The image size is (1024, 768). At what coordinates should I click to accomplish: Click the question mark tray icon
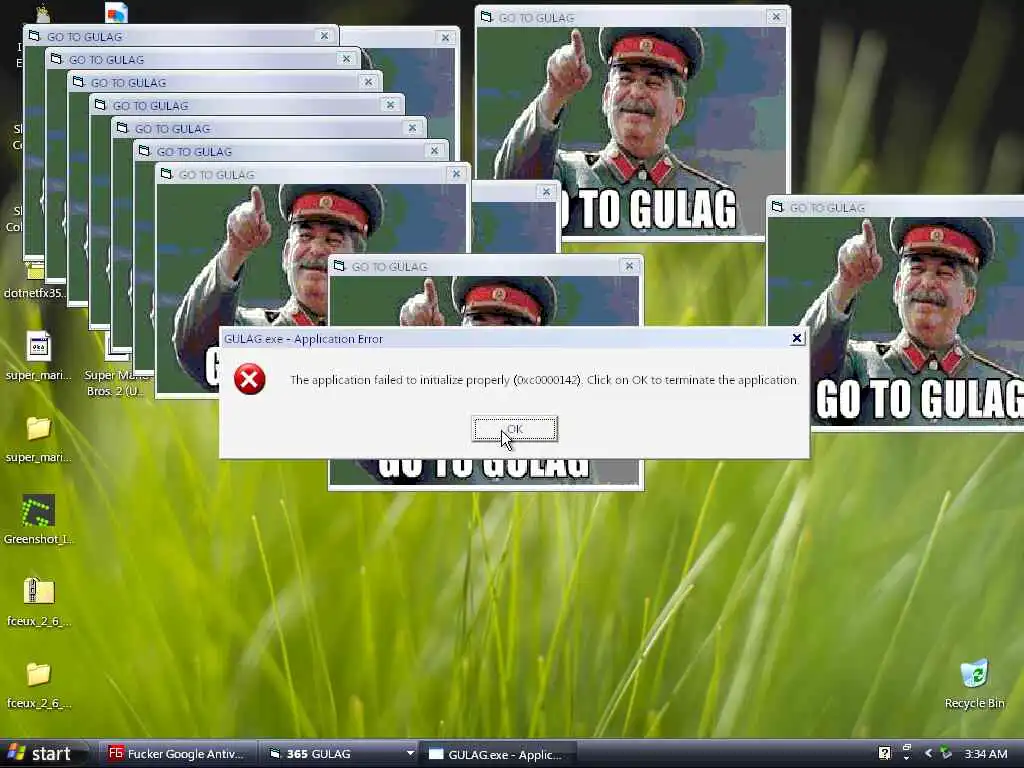point(884,754)
